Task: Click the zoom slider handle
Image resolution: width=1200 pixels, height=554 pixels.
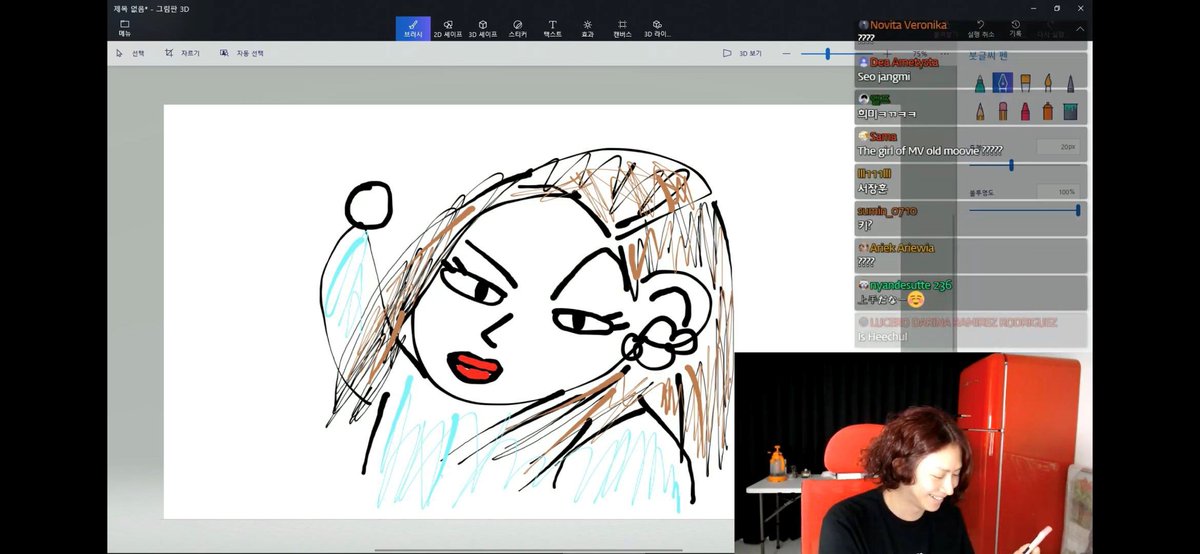Action: pyautogui.click(x=828, y=53)
